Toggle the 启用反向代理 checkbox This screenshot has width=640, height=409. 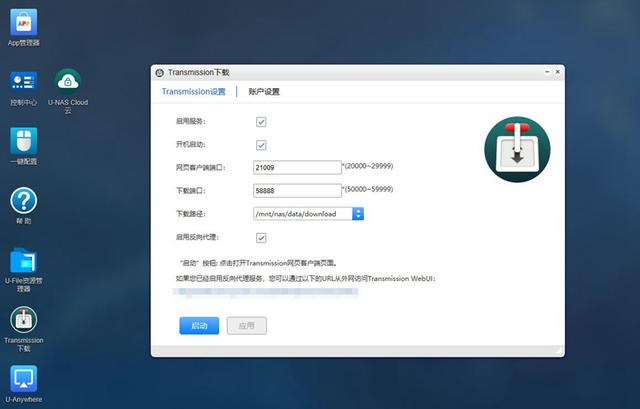261,238
